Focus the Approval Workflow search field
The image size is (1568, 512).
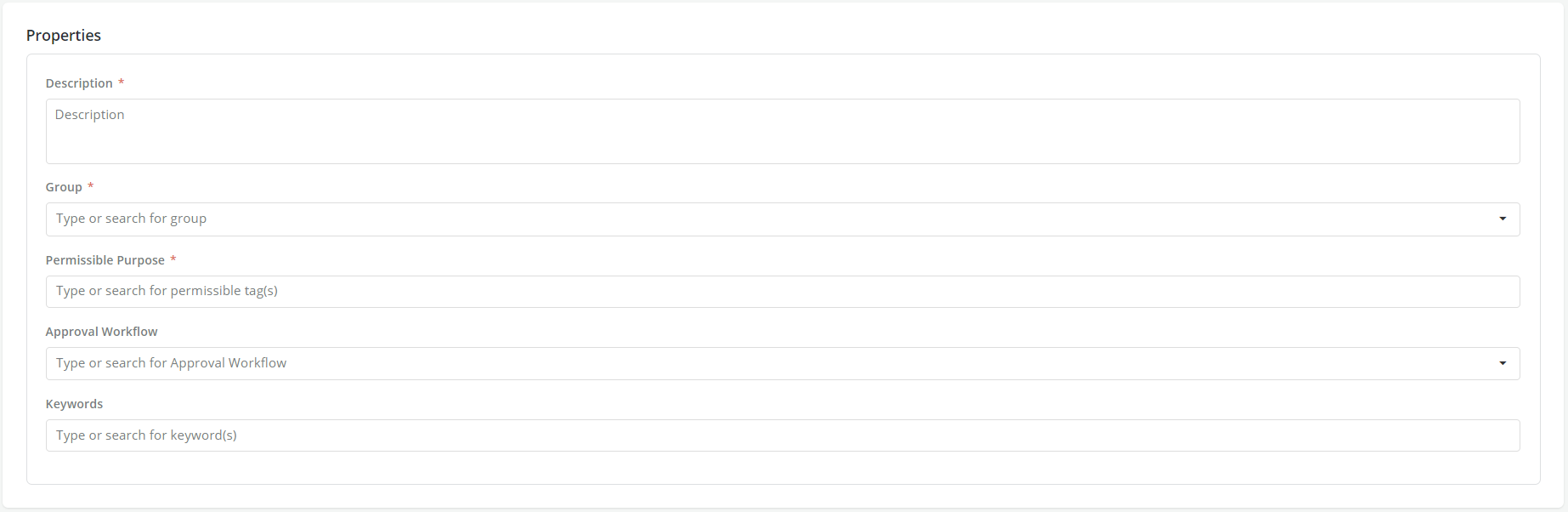click(x=765, y=364)
